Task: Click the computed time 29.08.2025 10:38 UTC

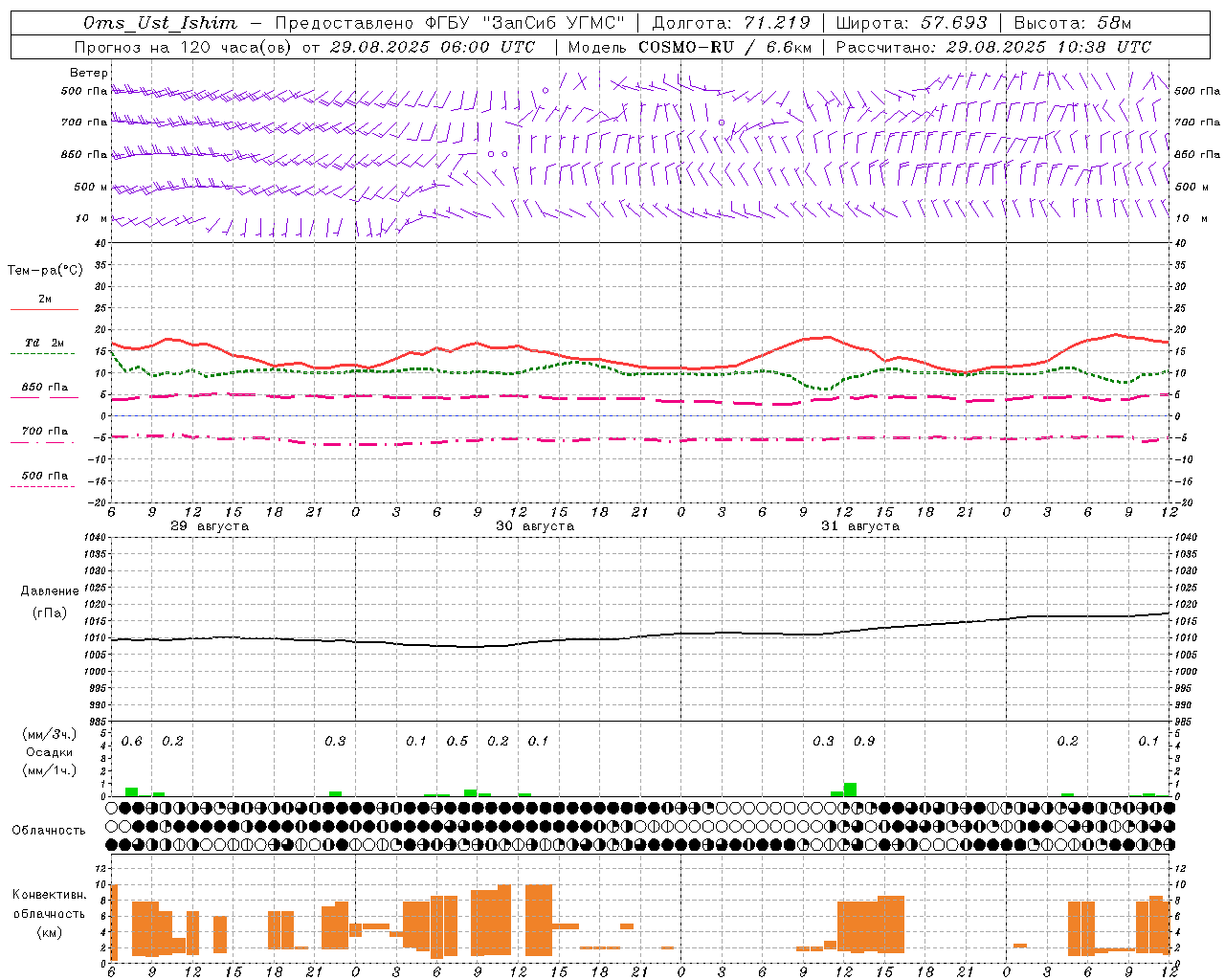Action: tap(1049, 46)
